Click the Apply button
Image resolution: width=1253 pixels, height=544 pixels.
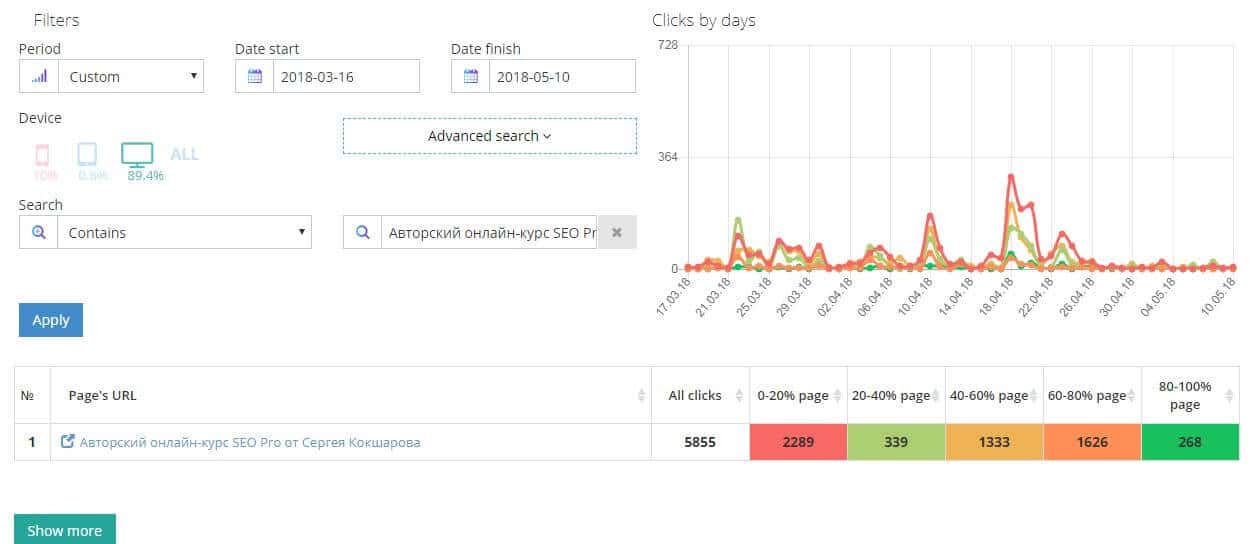pos(50,320)
